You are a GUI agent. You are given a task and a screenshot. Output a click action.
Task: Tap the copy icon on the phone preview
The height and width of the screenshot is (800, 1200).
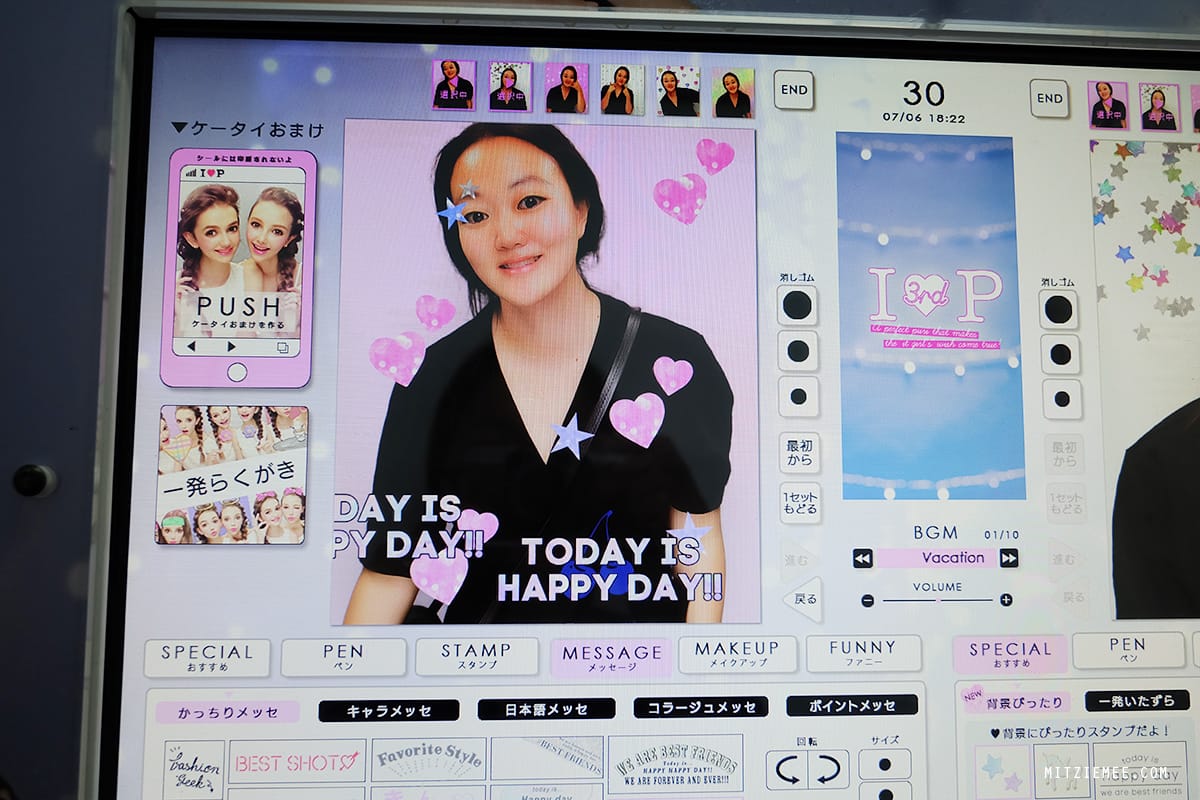point(282,347)
